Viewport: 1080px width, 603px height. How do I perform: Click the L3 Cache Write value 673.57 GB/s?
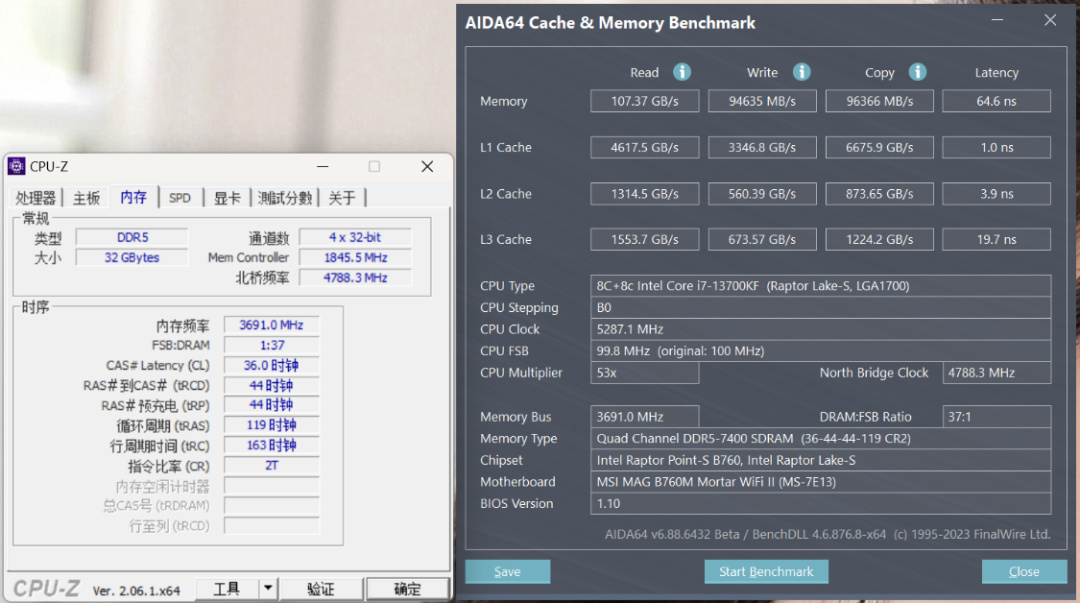(762, 240)
